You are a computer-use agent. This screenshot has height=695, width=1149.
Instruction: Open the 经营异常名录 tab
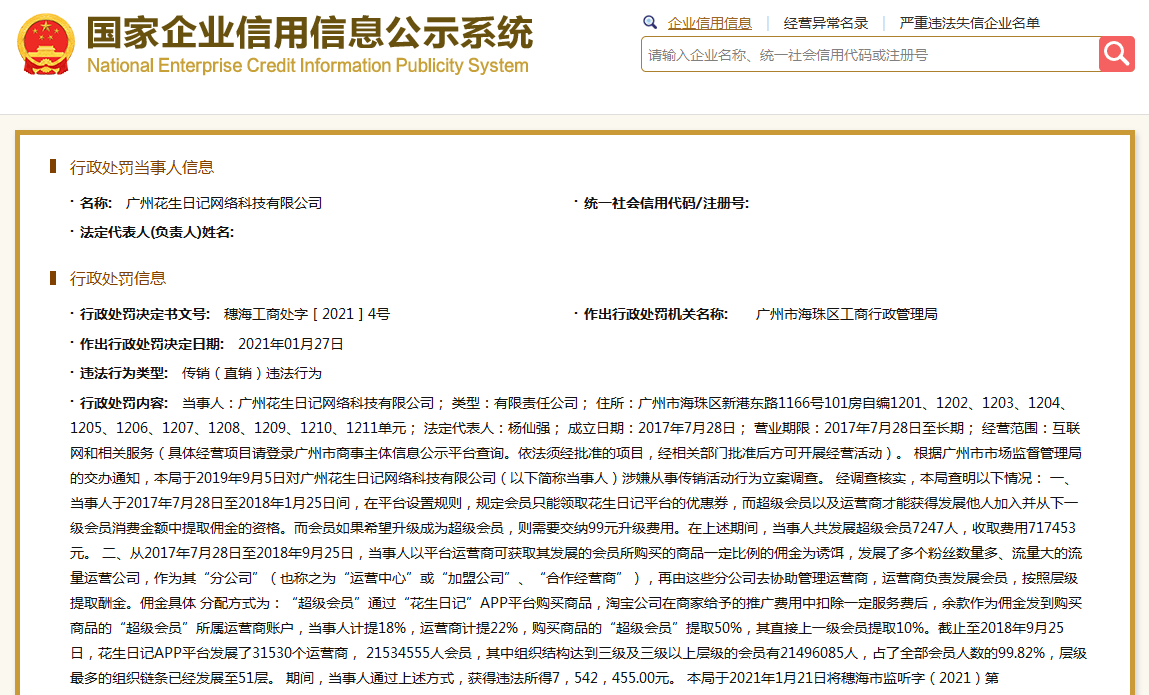pyautogui.click(x=826, y=23)
